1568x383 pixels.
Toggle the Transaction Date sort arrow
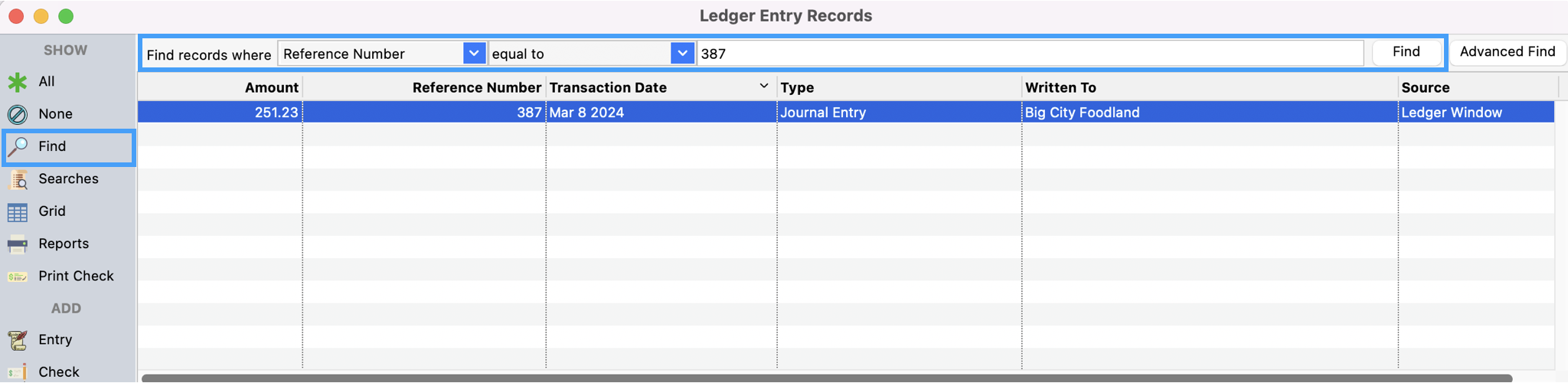coord(763,87)
